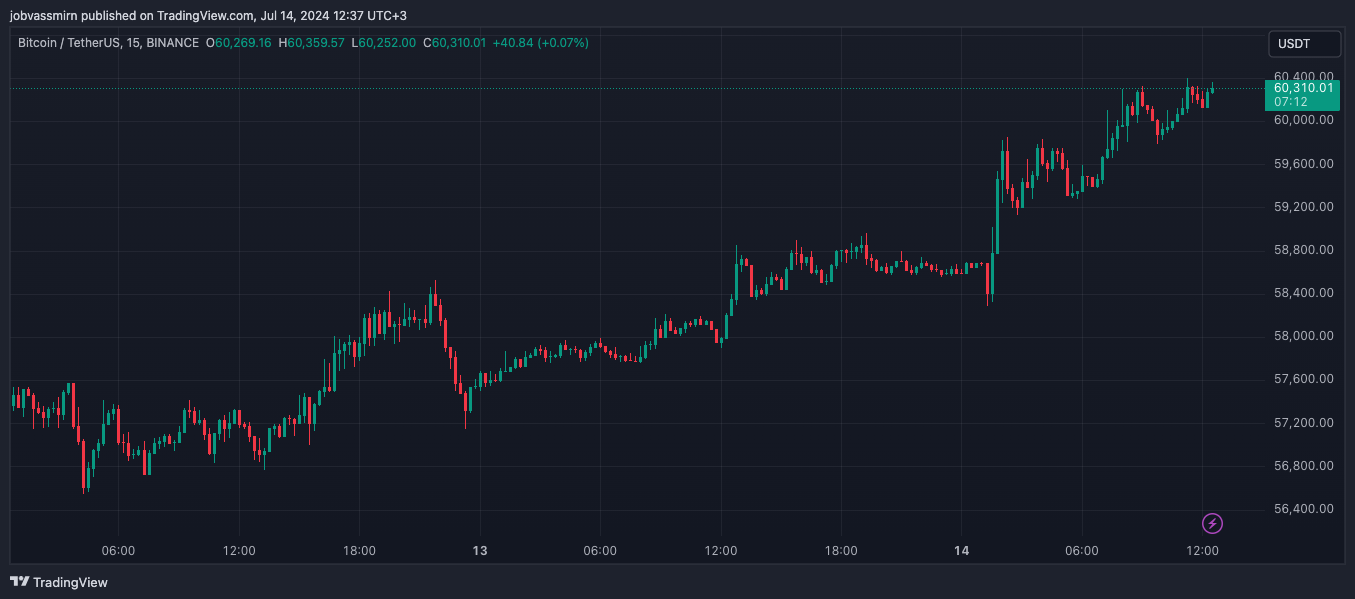
Task: Open the USDT currency dropdown
Action: click(x=1303, y=44)
